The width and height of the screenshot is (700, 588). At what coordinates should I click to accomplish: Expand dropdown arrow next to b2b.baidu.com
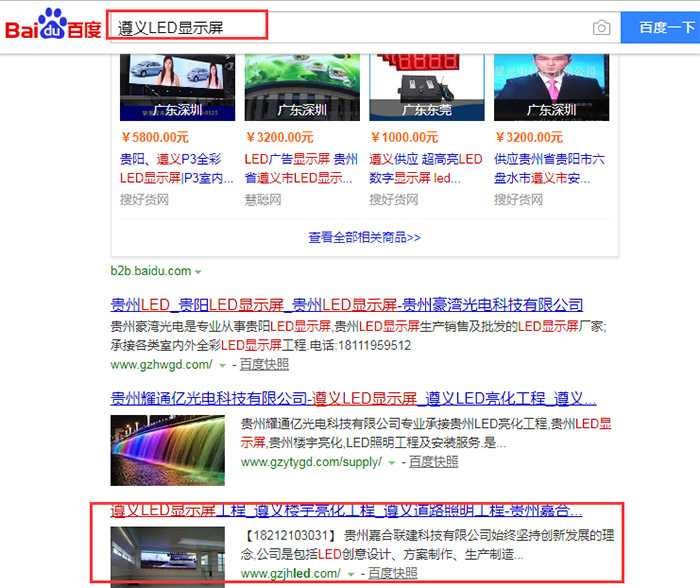(198, 272)
